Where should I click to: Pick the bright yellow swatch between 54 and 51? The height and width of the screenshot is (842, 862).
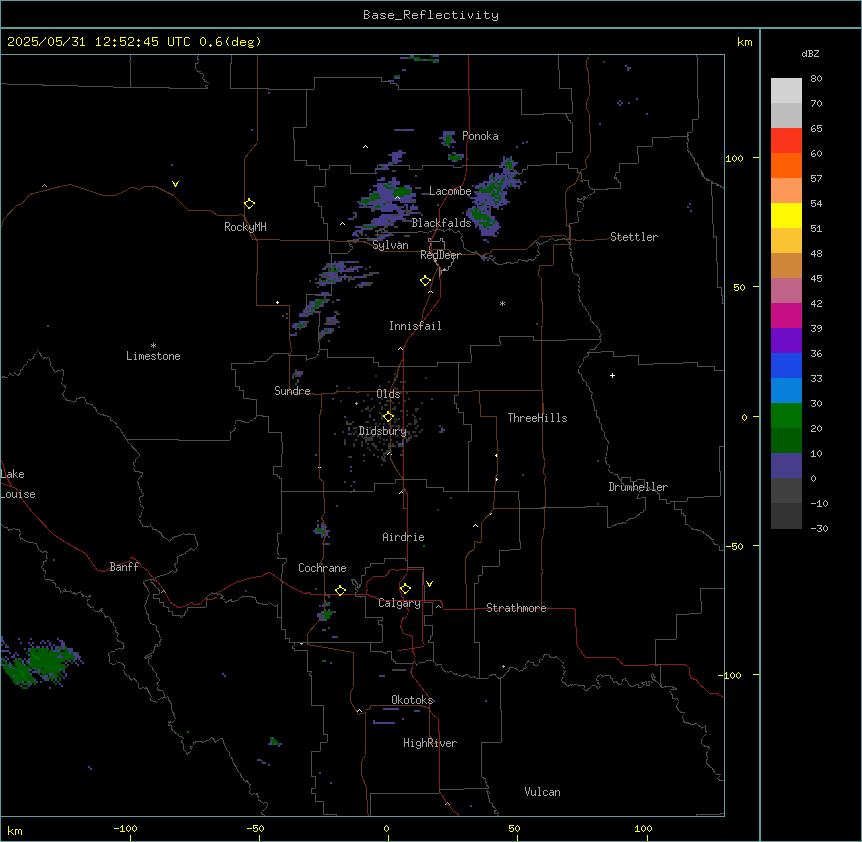click(x=786, y=216)
